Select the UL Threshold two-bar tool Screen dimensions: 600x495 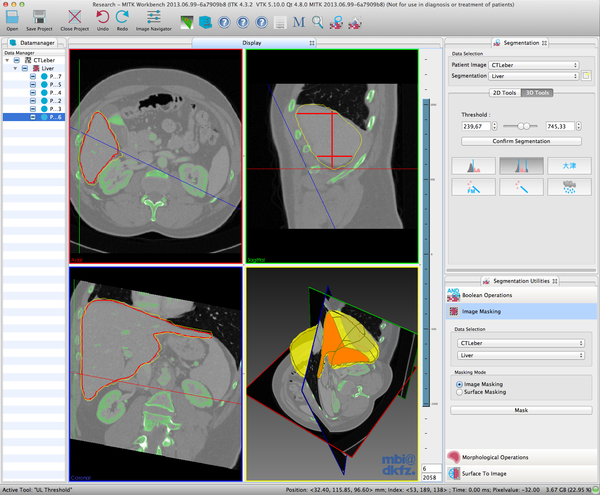pos(521,166)
